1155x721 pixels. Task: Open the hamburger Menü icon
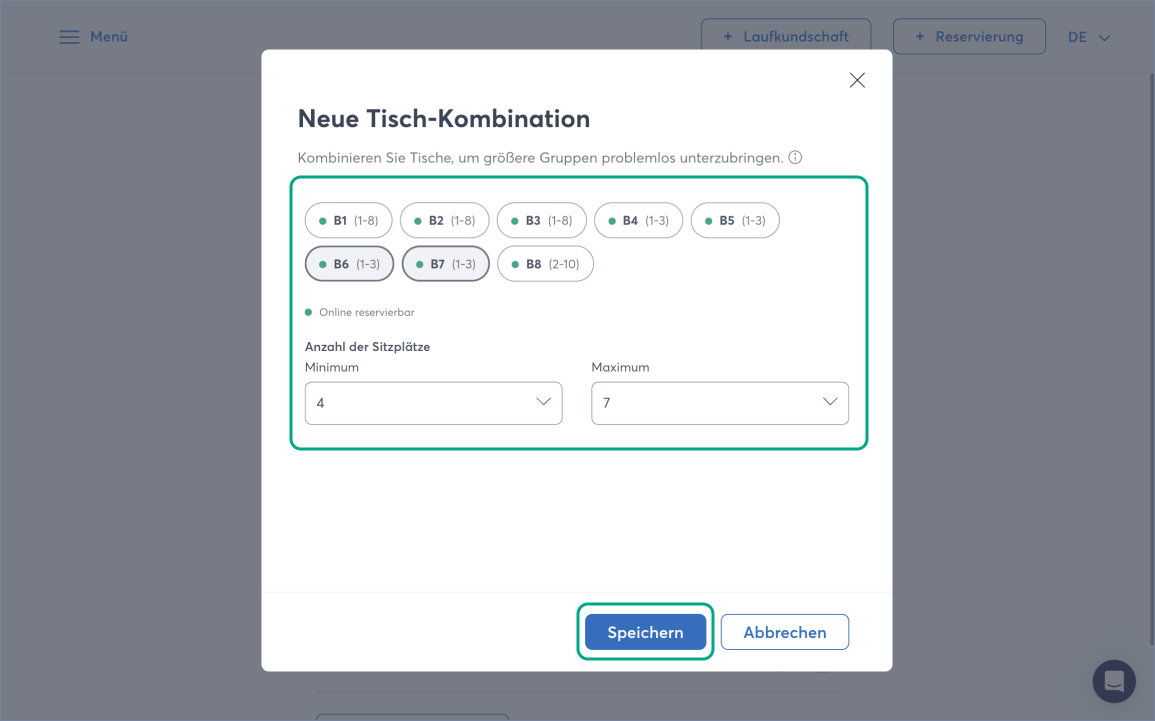coord(69,37)
